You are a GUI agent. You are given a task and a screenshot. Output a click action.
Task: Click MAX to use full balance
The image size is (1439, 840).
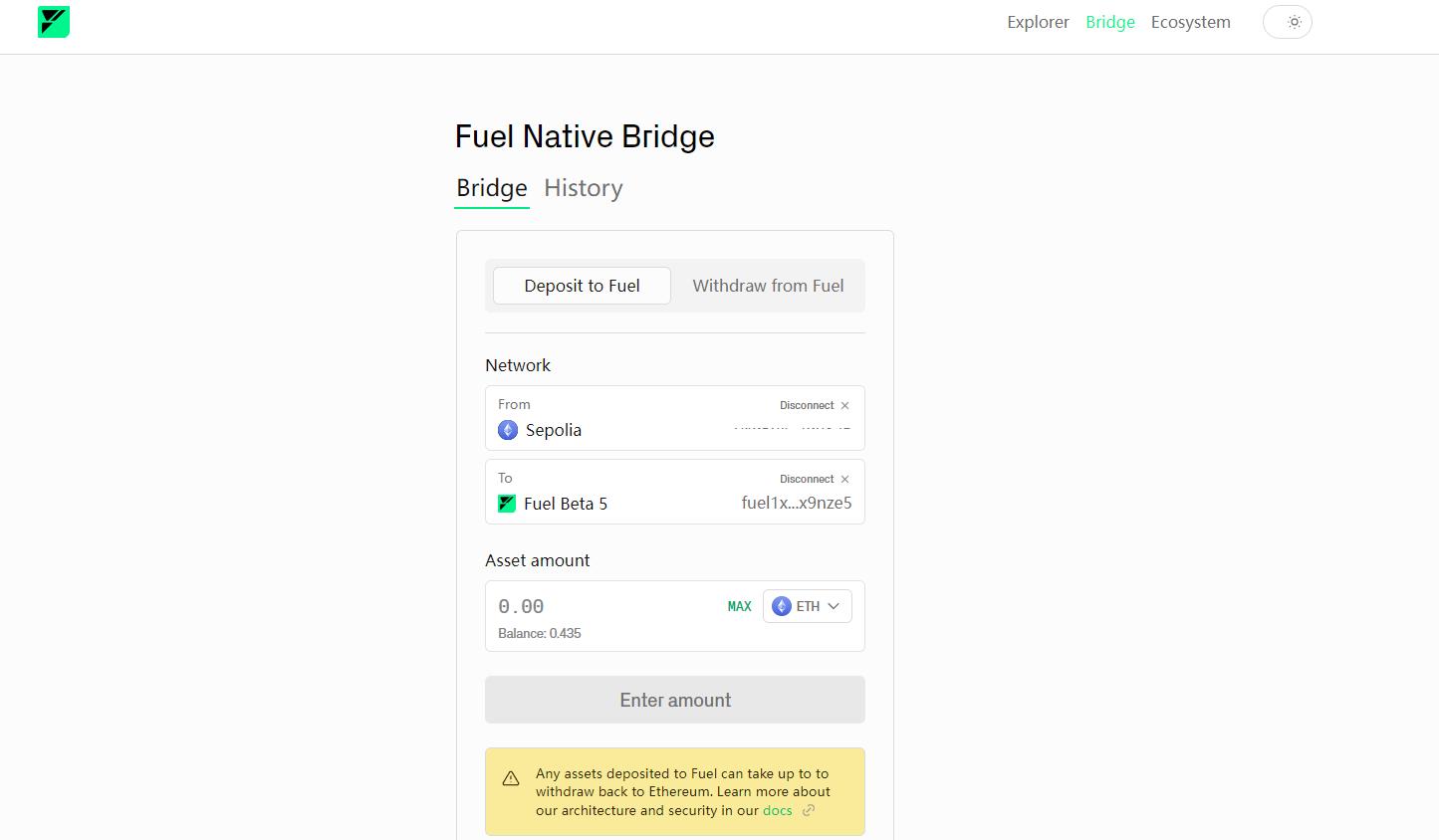pyautogui.click(x=740, y=606)
